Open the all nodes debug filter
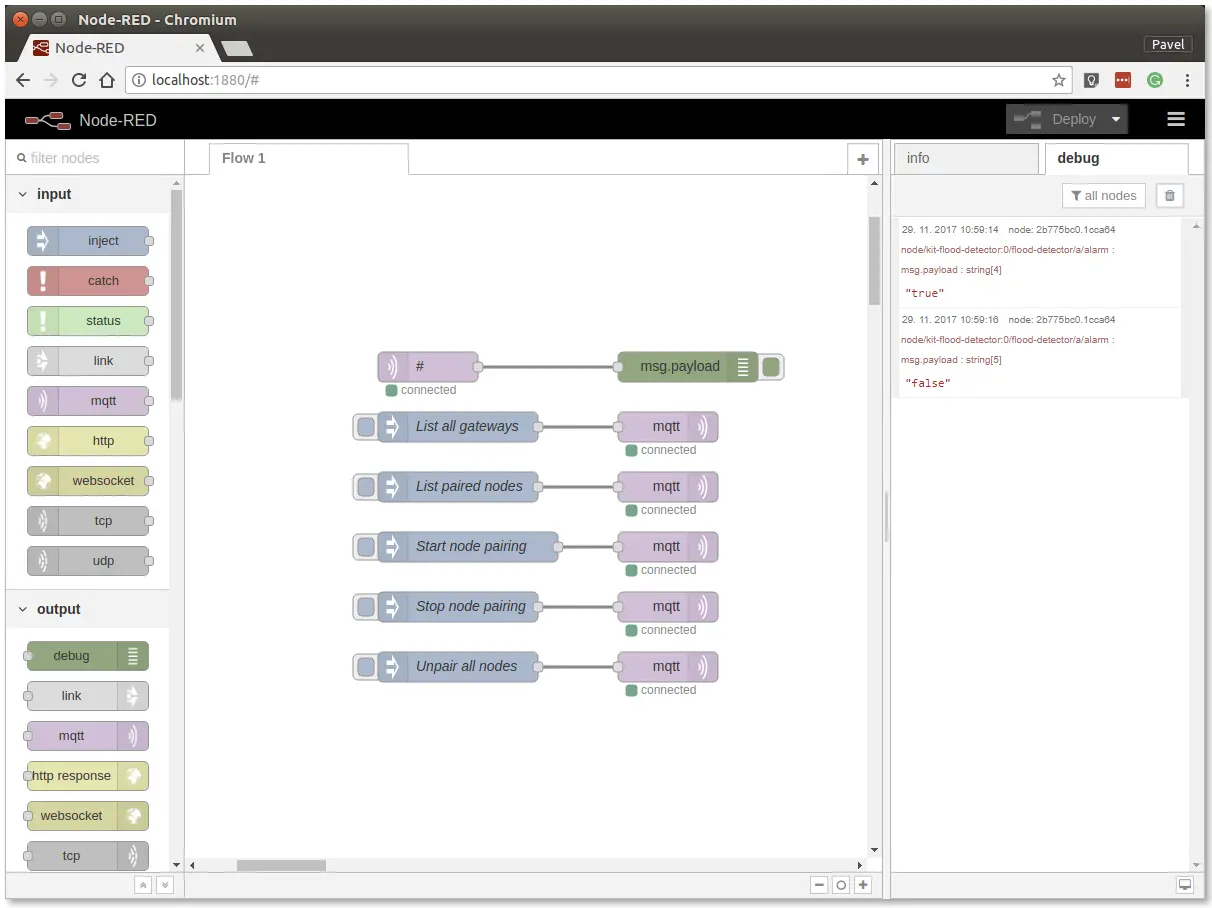 pos(1104,196)
